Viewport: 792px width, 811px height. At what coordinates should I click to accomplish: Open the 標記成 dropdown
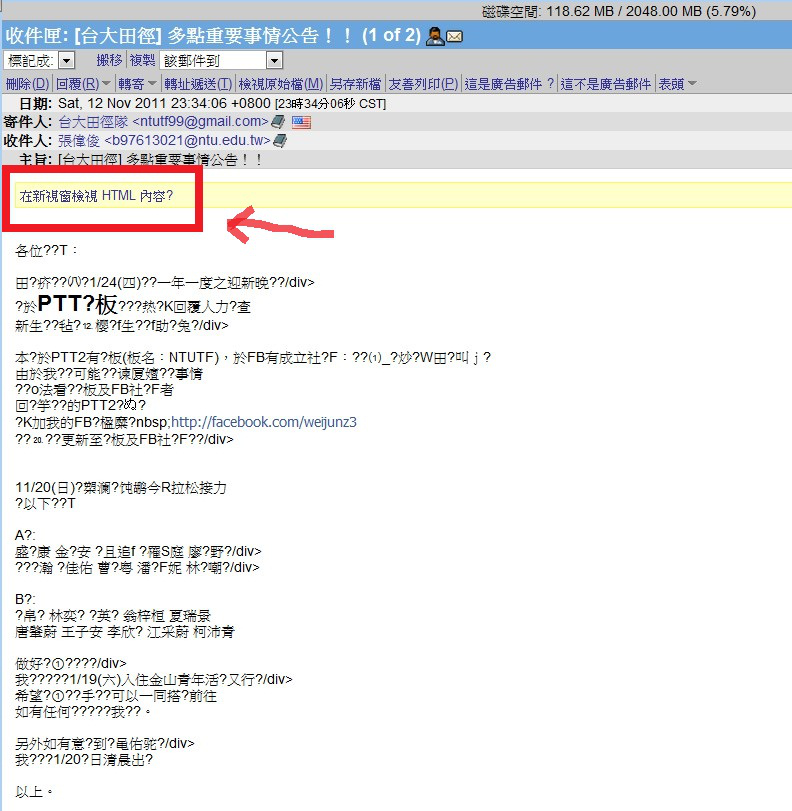(x=66, y=61)
